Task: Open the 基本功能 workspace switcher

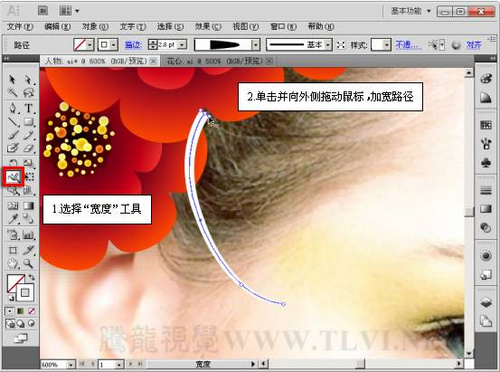Action: [411, 11]
